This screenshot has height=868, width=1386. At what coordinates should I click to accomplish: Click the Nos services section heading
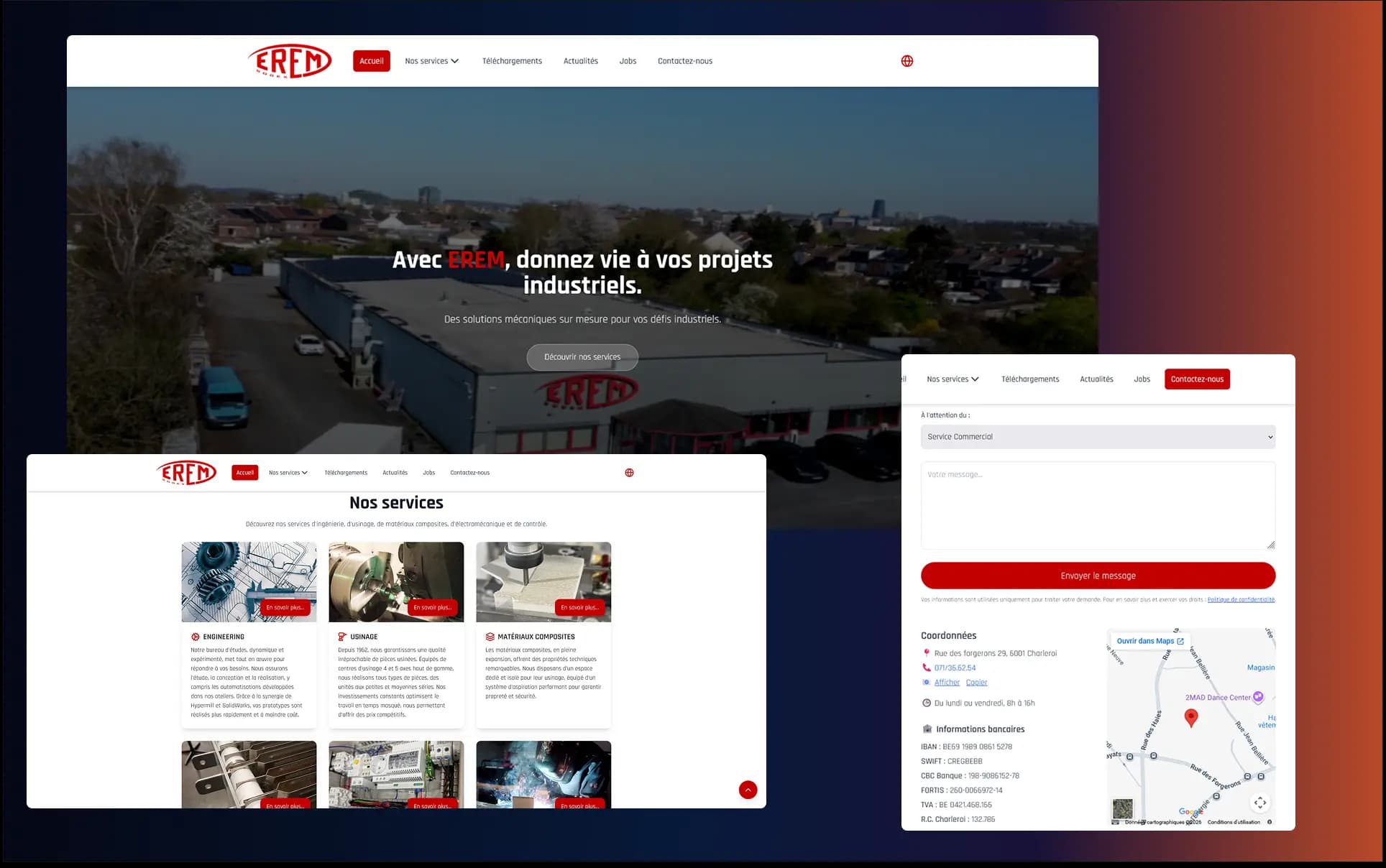(x=396, y=503)
